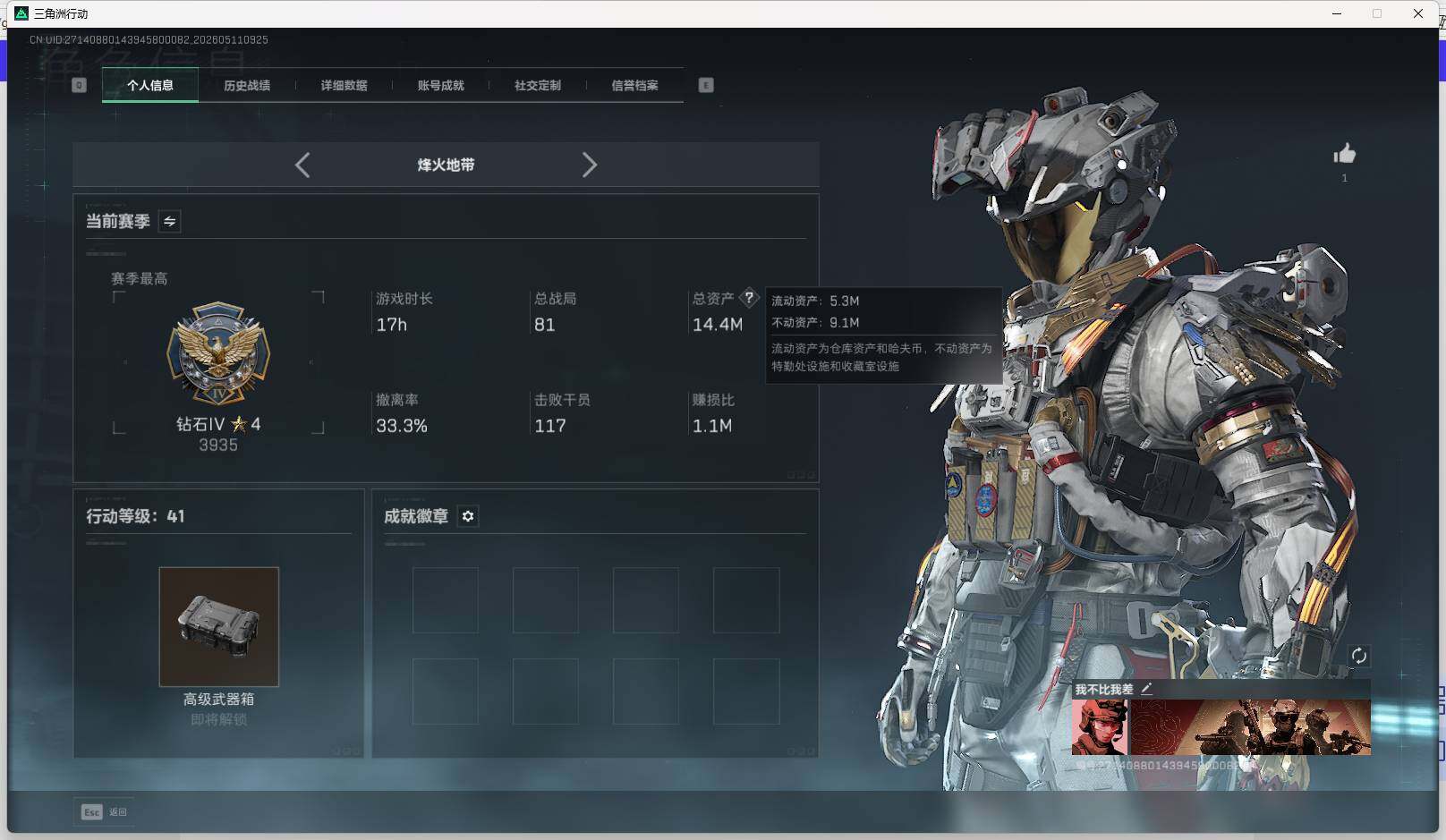Give a thumbs-up like to this player
1446x840 pixels.
click(1344, 155)
